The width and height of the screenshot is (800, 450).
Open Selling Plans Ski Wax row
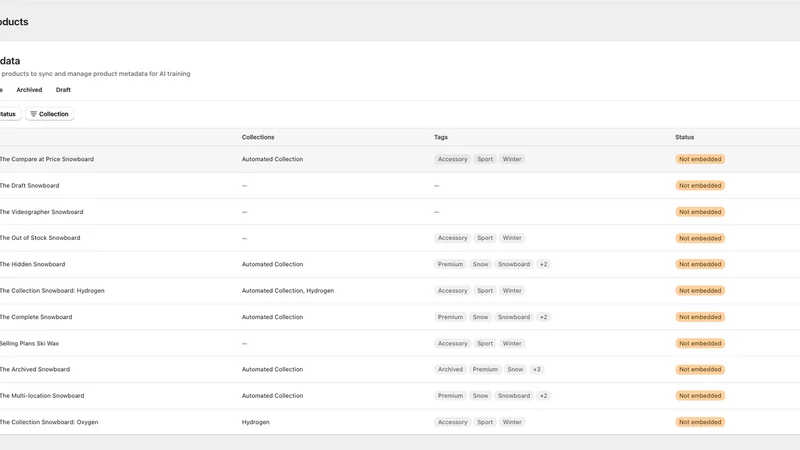click(400, 343)
